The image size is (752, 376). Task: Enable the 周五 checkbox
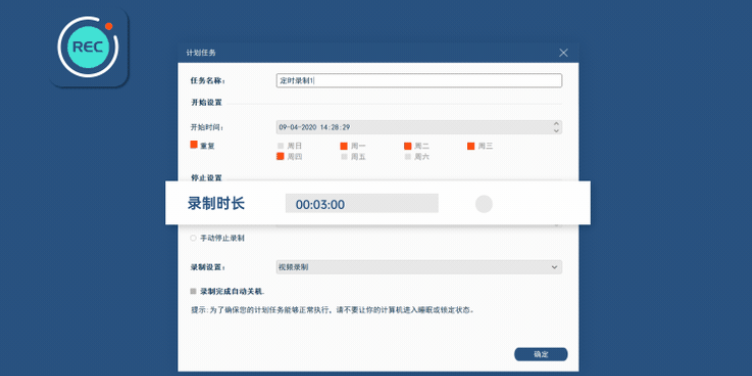[x=344, y=156]
